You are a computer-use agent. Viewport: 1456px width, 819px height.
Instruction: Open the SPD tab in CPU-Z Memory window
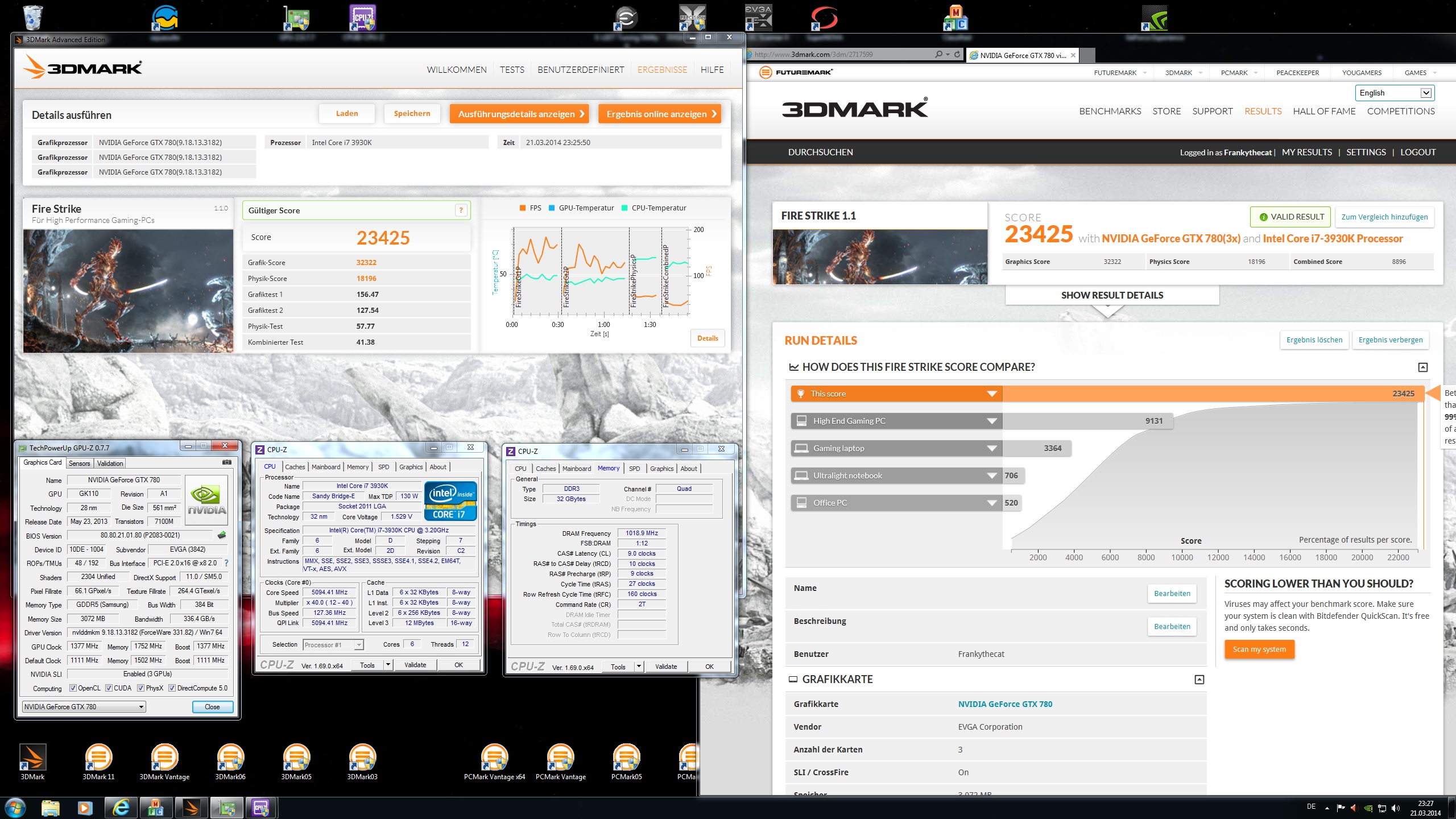click(635, 469)
